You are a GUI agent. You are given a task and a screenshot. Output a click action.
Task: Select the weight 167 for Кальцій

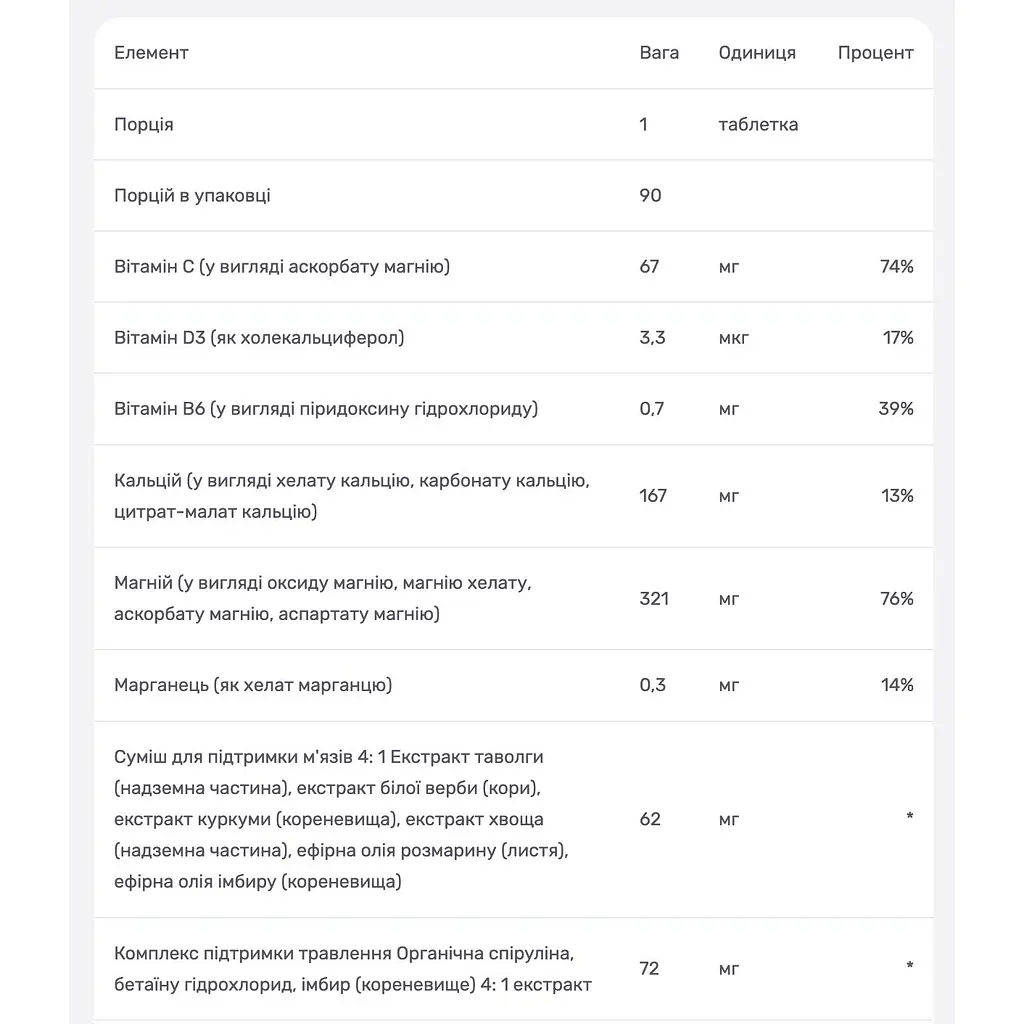tap(653, 496)
